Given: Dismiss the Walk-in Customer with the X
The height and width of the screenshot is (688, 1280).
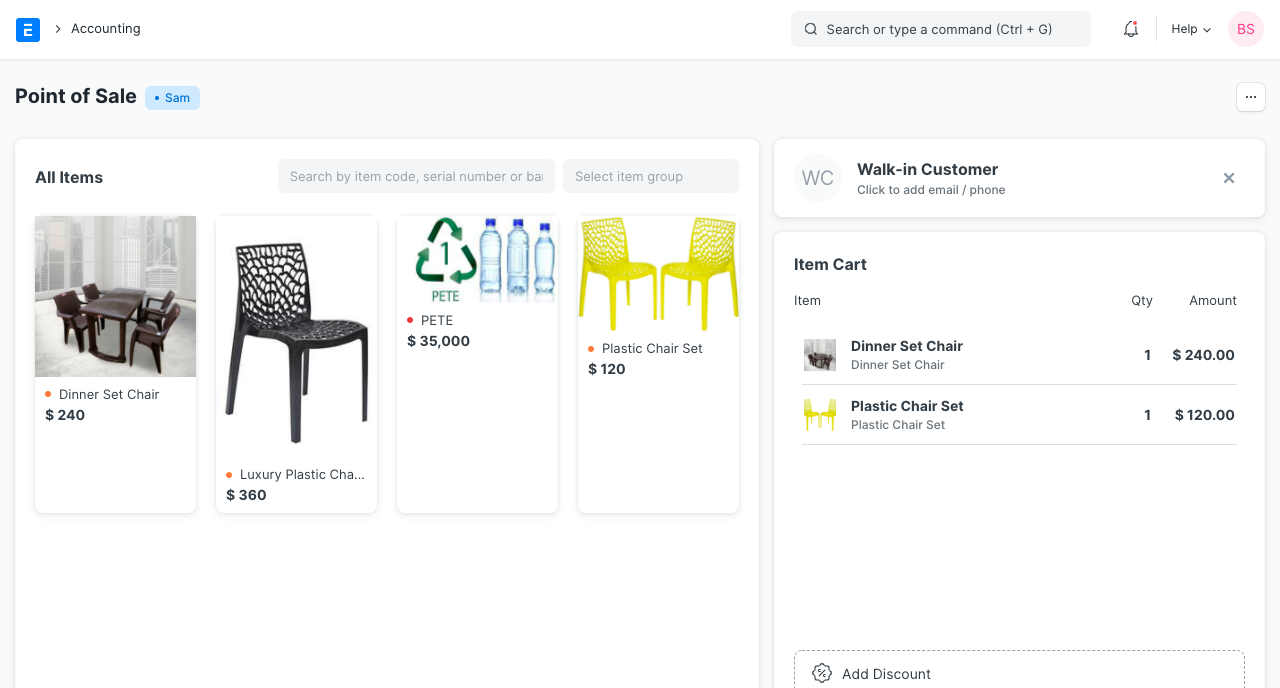Looking at the screenshot, I should point(1228,178).
